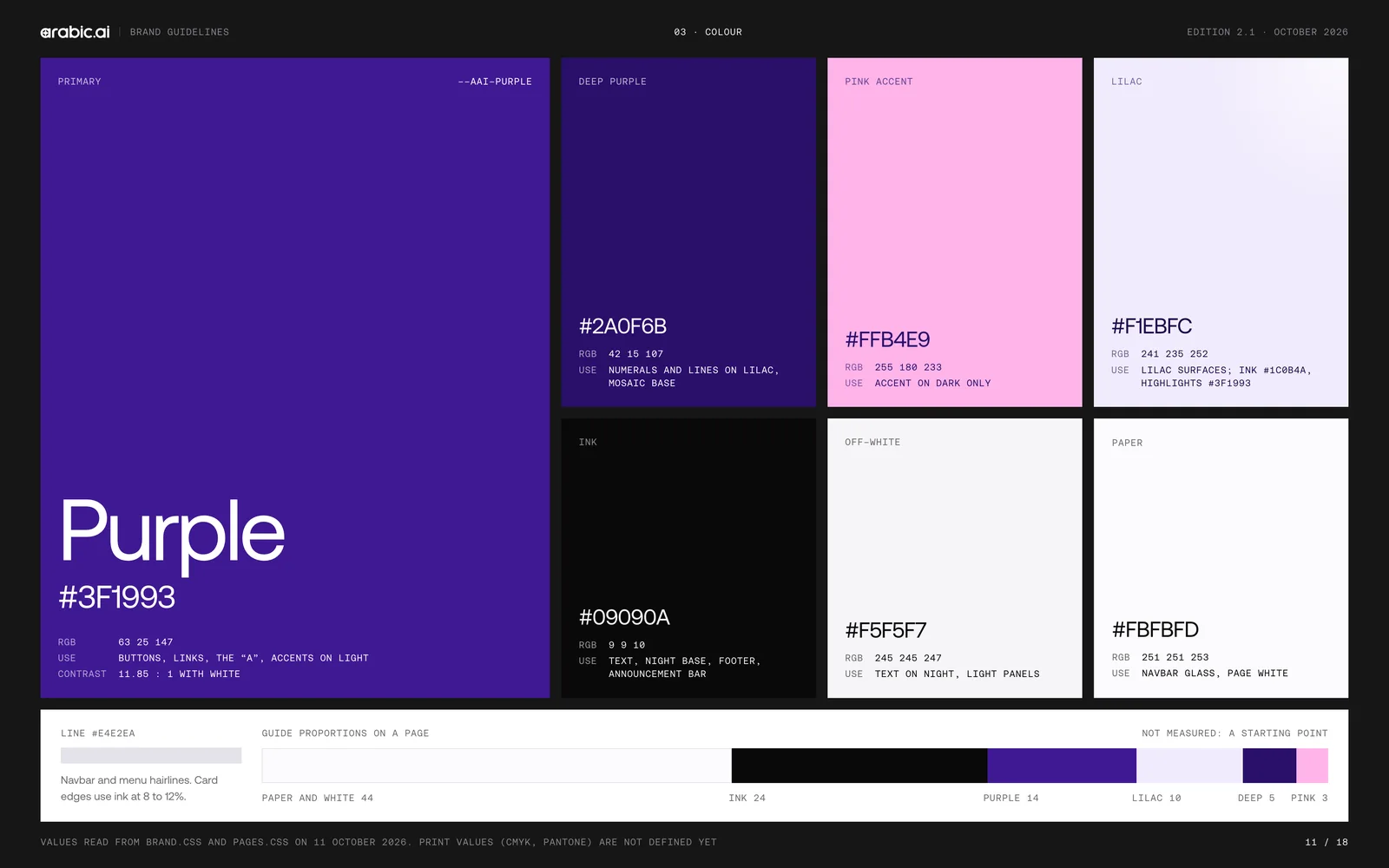
Task: Select the Paper #FBFBFD card
Action: tap(1221, 558)
